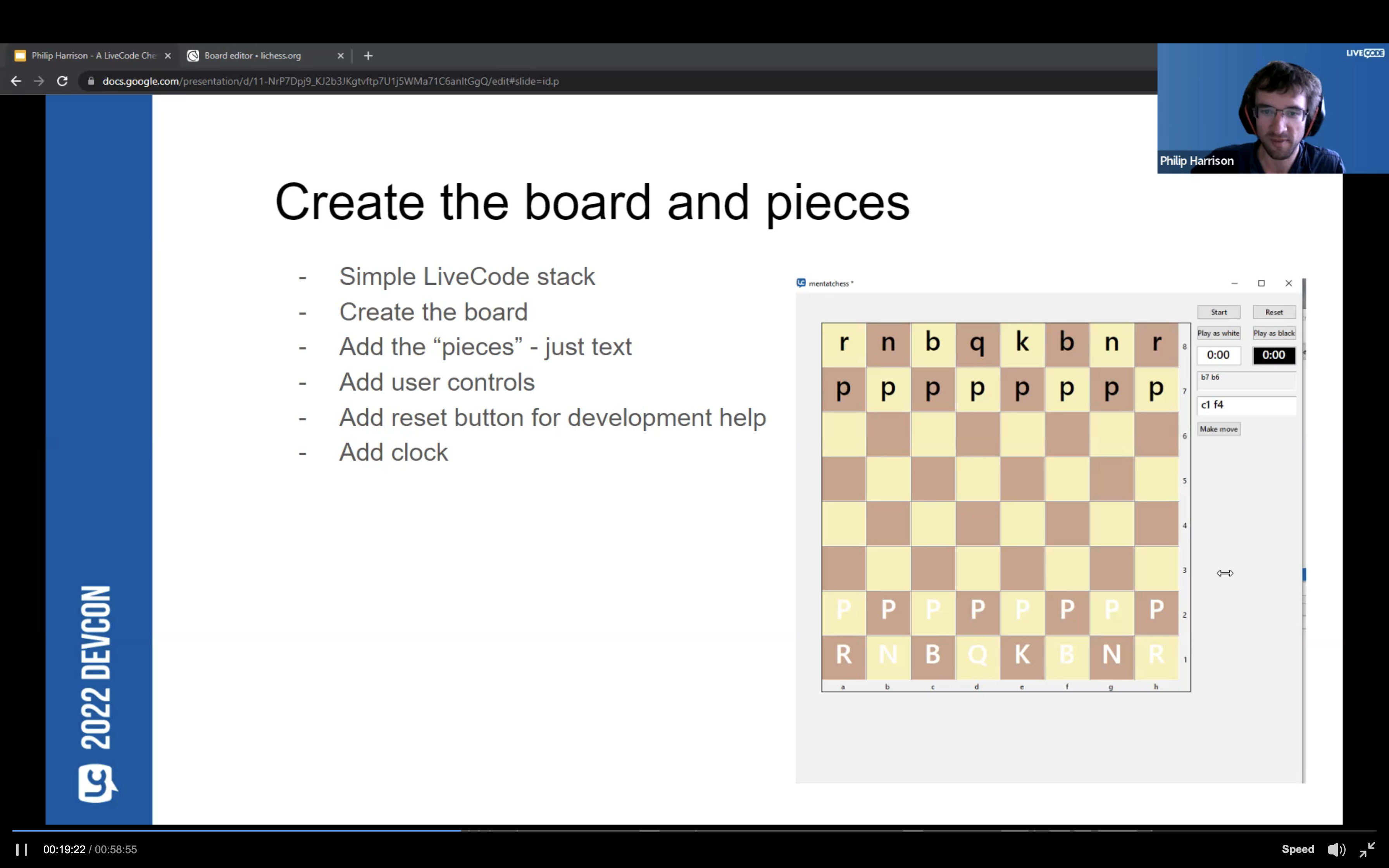1389x868 pixels.
Task: Exit fullscreen with the shrink icon
Action: coord(1367,849)
